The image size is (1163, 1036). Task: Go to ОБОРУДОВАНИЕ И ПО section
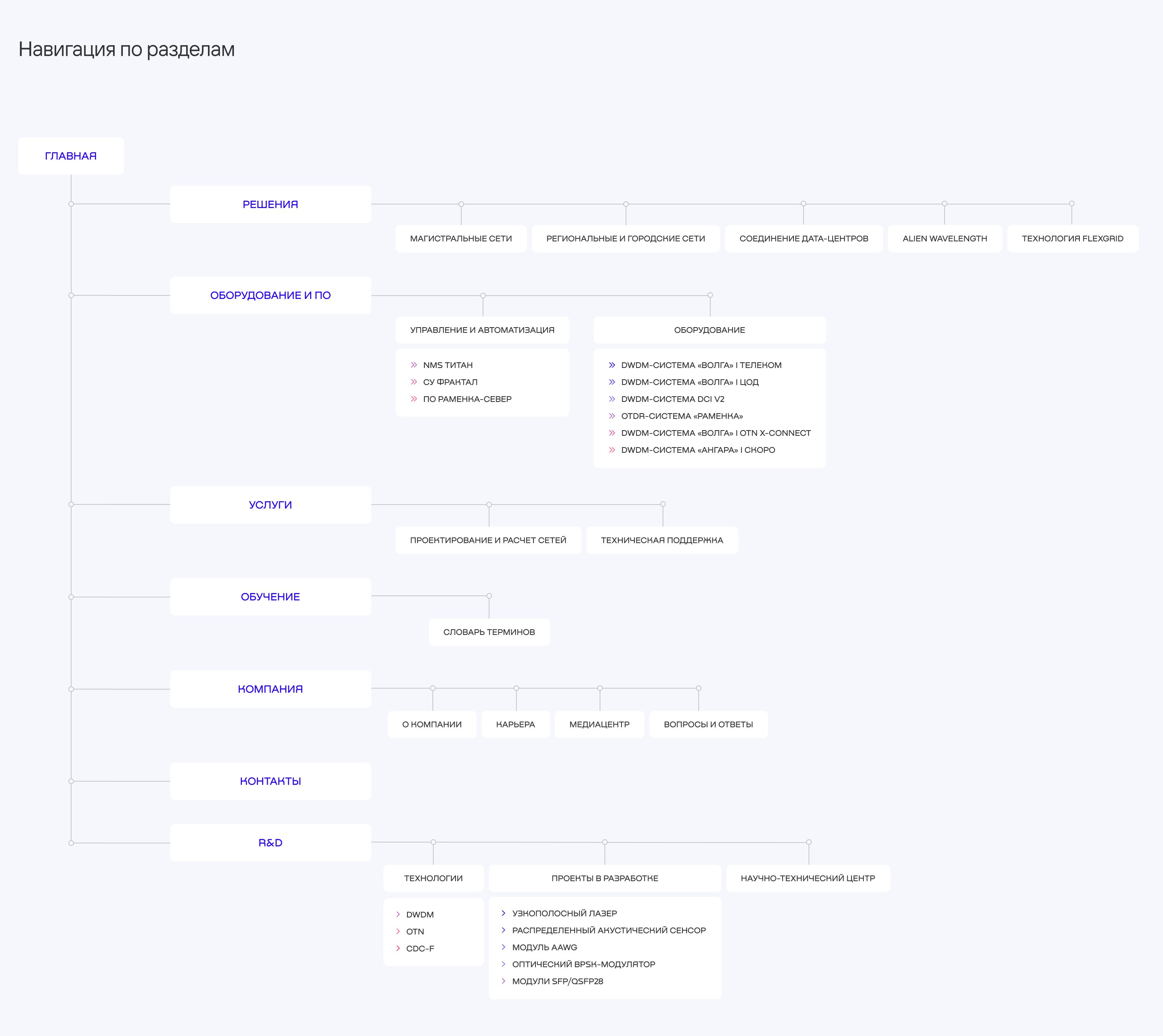(270, 295)
